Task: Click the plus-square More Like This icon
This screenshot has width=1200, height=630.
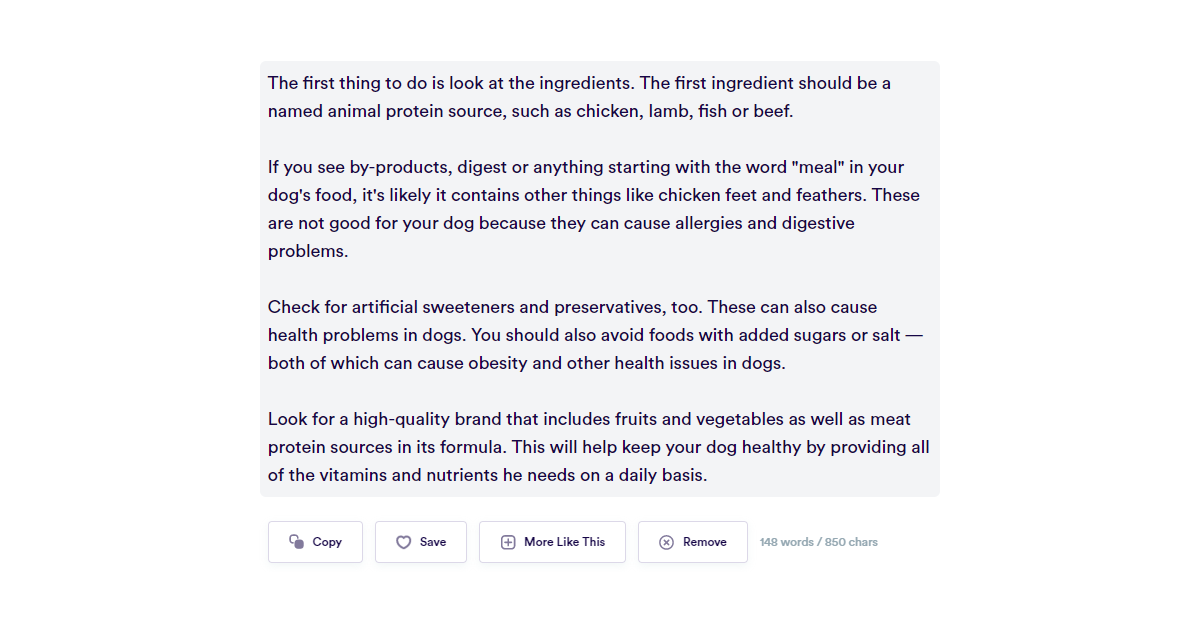Action: tap(508, 542)
